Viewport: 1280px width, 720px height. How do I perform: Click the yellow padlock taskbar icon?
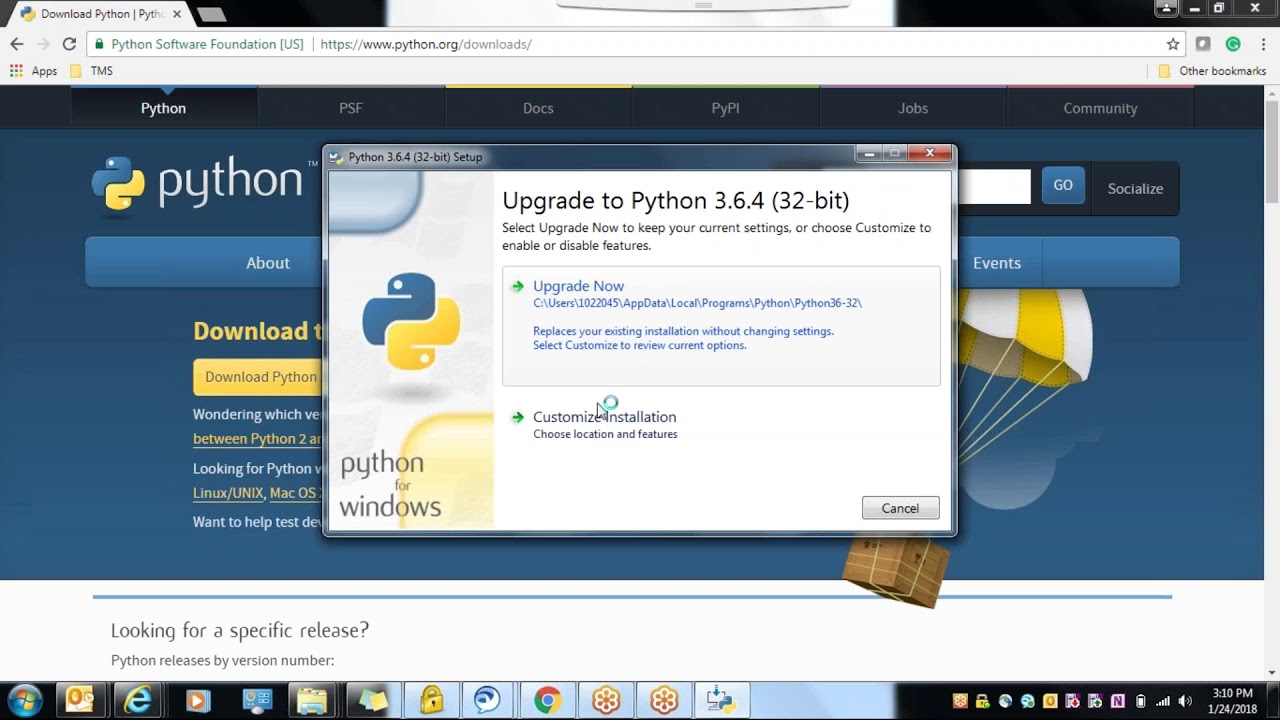(x=431, y=700)
